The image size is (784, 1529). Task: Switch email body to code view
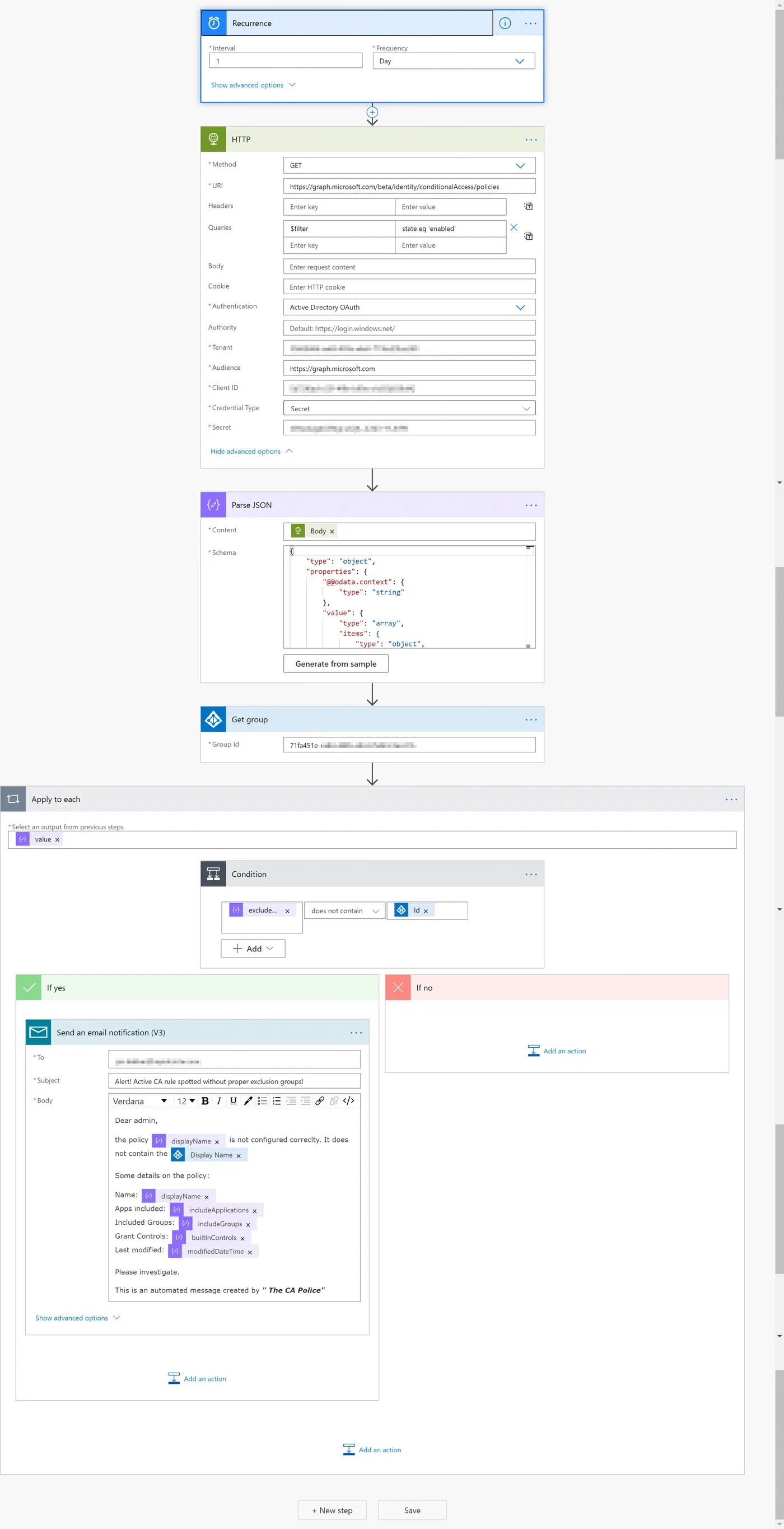pyautogui.click(x=349, y=1100)
